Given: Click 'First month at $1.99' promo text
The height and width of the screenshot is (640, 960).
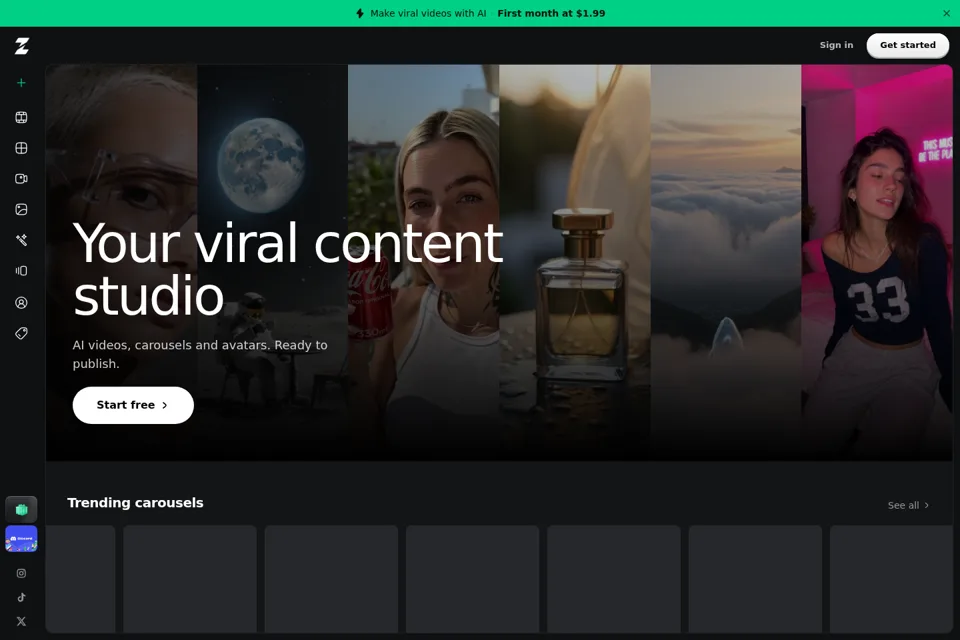Looking at the screenshot, I should (x=551, y=13).
